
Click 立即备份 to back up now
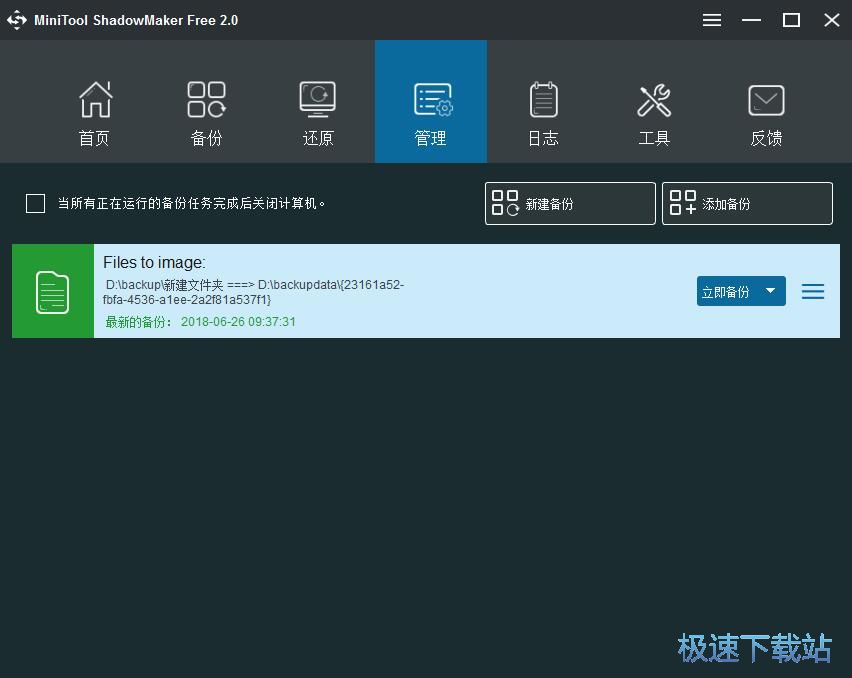pos(726,292)
